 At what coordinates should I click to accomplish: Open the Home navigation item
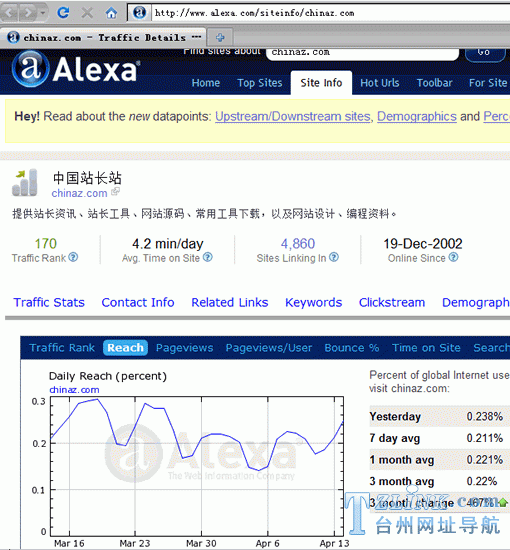(x=206, y=83)
